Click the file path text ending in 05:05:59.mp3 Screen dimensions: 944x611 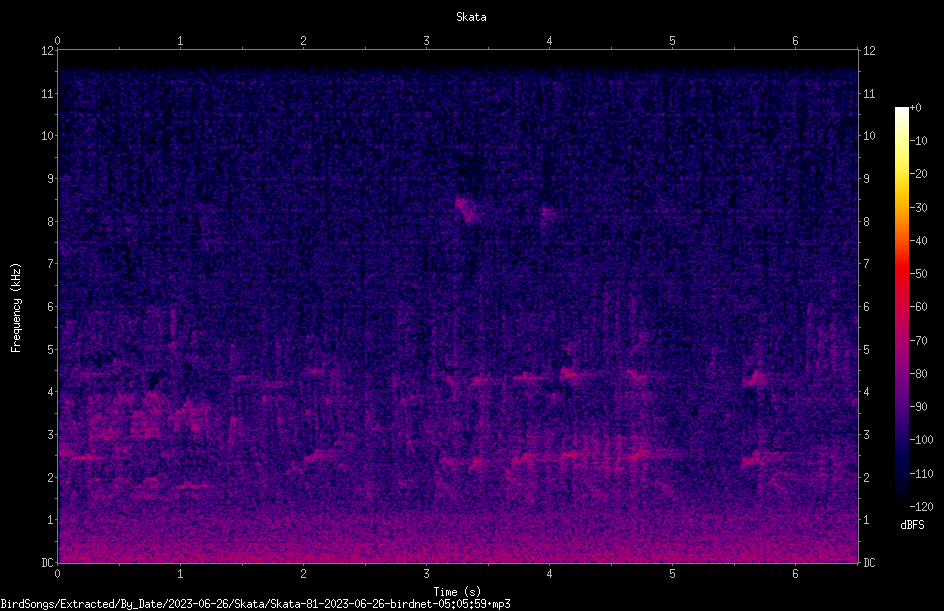pos(255,604)
